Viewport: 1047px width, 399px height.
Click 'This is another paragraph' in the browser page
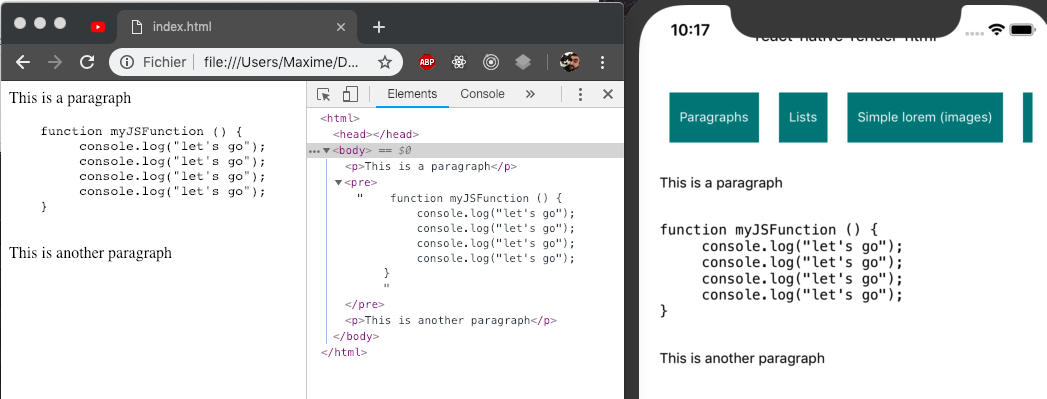point(90,253)
